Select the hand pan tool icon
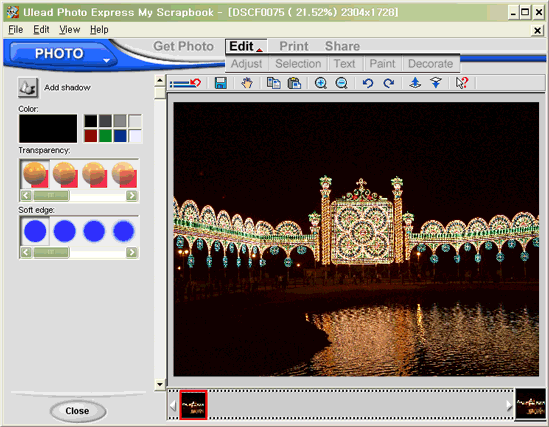This screenshot has width=549, height=427. [247, 83]
